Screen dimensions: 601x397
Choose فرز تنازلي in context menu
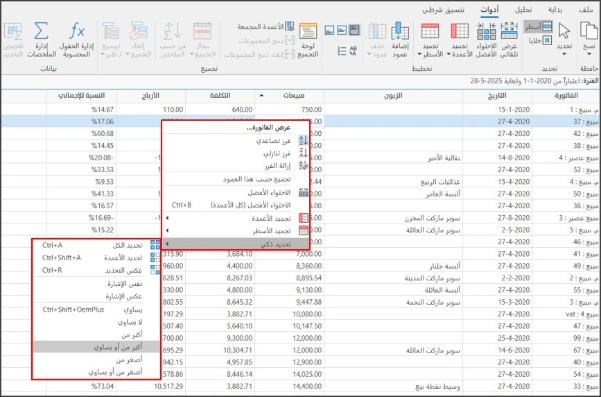pos(236,153)
